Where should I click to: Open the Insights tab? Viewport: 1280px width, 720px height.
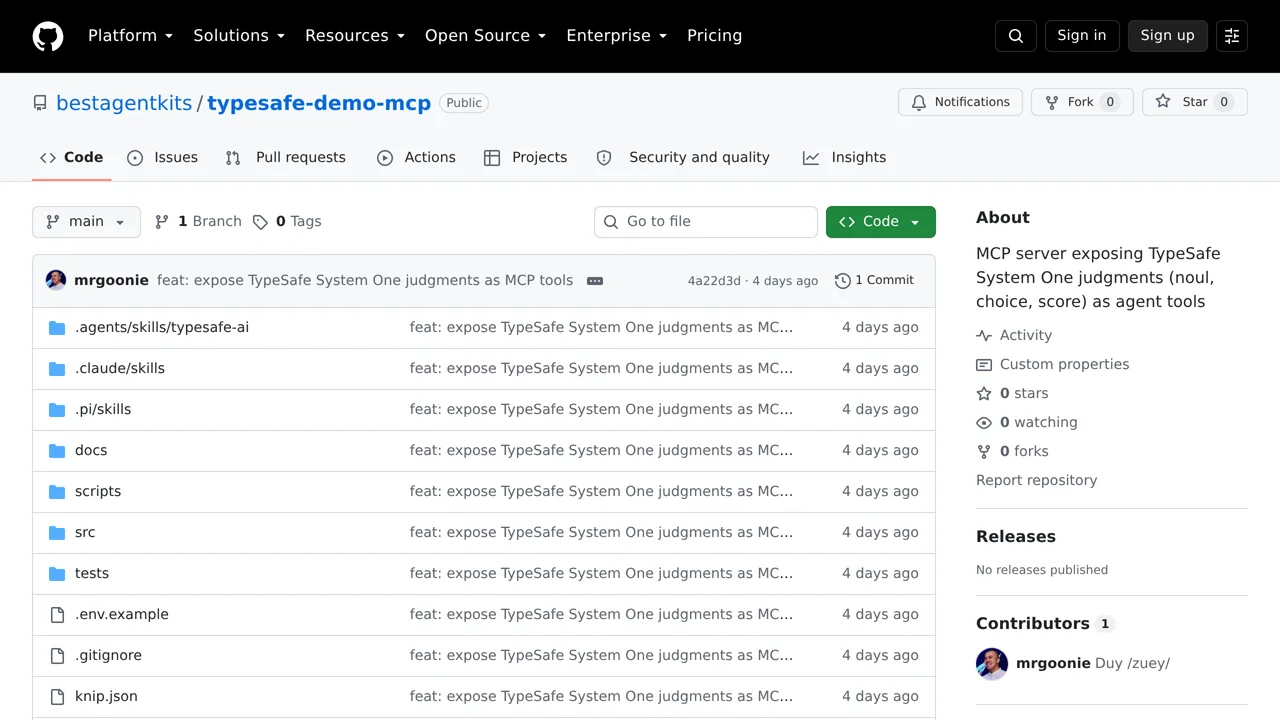point(844,158)
